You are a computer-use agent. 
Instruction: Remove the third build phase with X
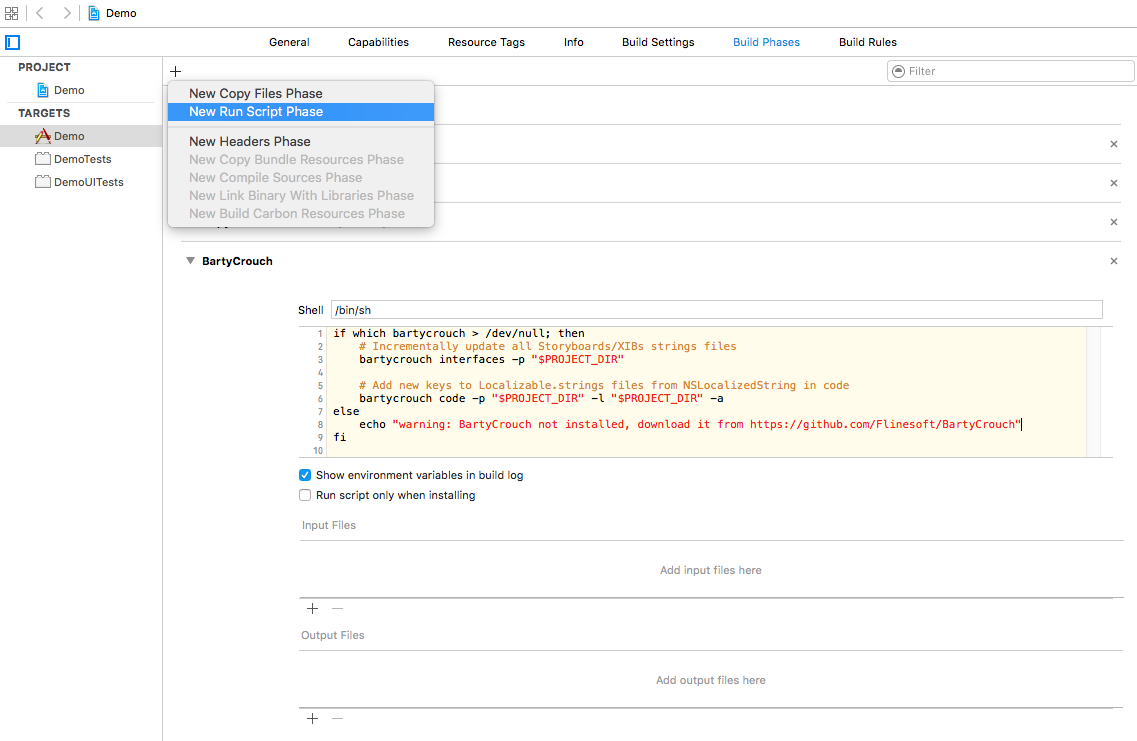tap(1114, 223)
